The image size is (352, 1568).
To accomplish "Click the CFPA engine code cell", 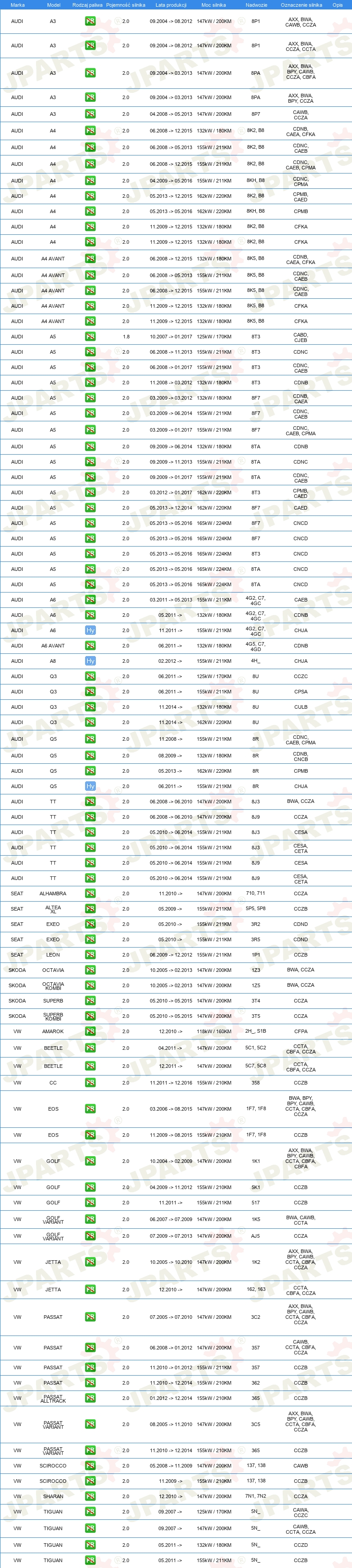I will coord(301,1032).
